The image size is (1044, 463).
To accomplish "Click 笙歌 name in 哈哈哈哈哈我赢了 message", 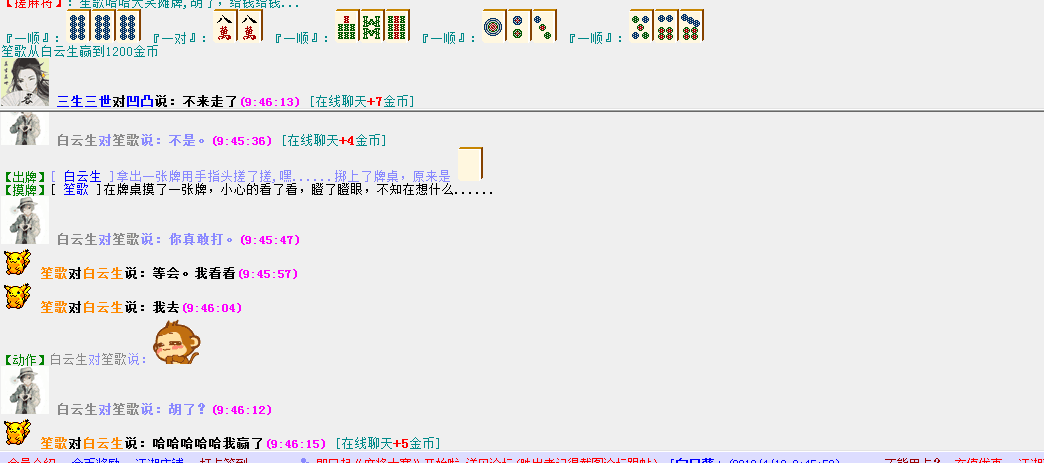I will [x=54, y=443].
